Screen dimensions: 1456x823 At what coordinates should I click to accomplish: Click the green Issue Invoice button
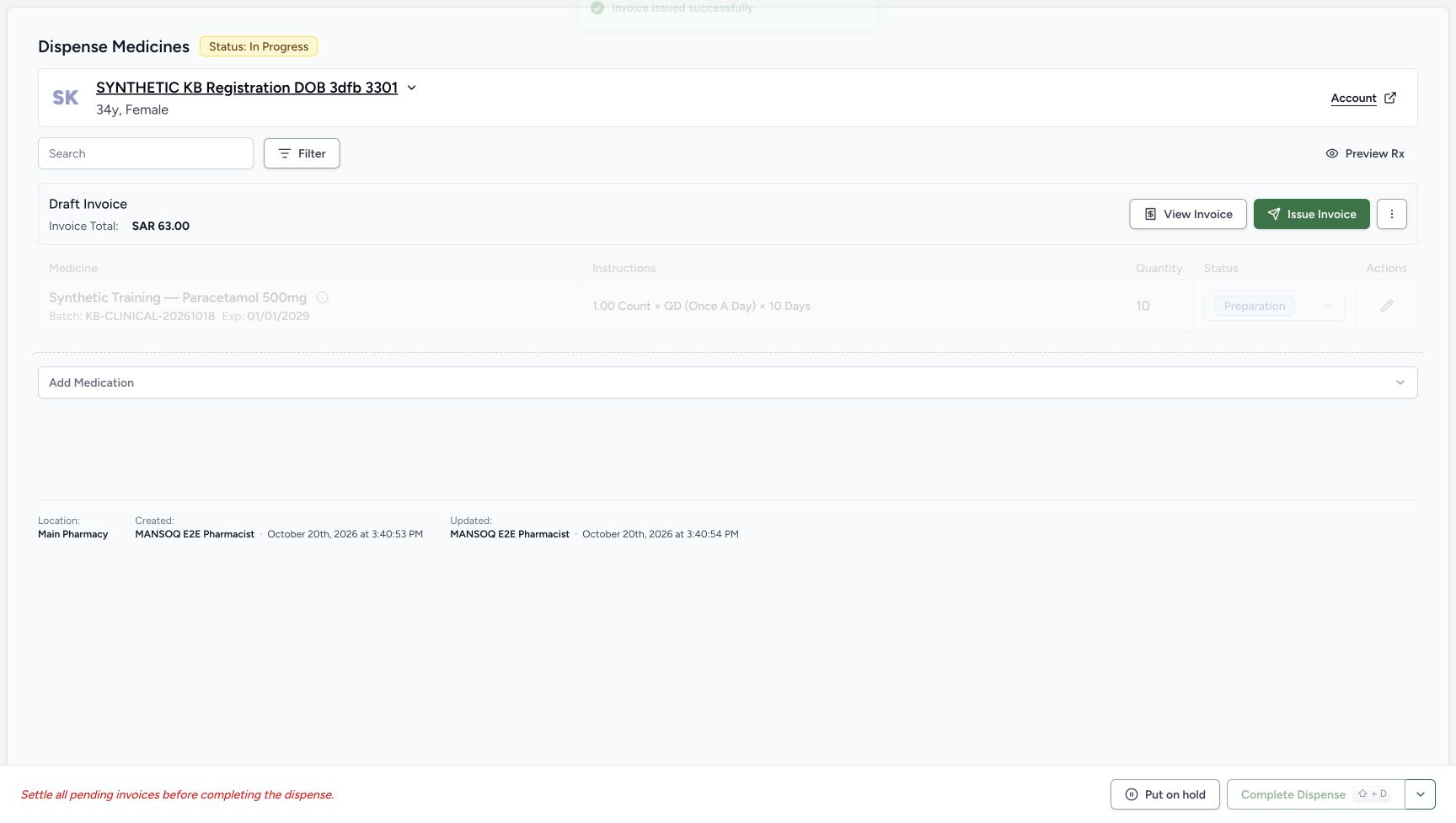pyautogui.click(x=1312, y=214)
